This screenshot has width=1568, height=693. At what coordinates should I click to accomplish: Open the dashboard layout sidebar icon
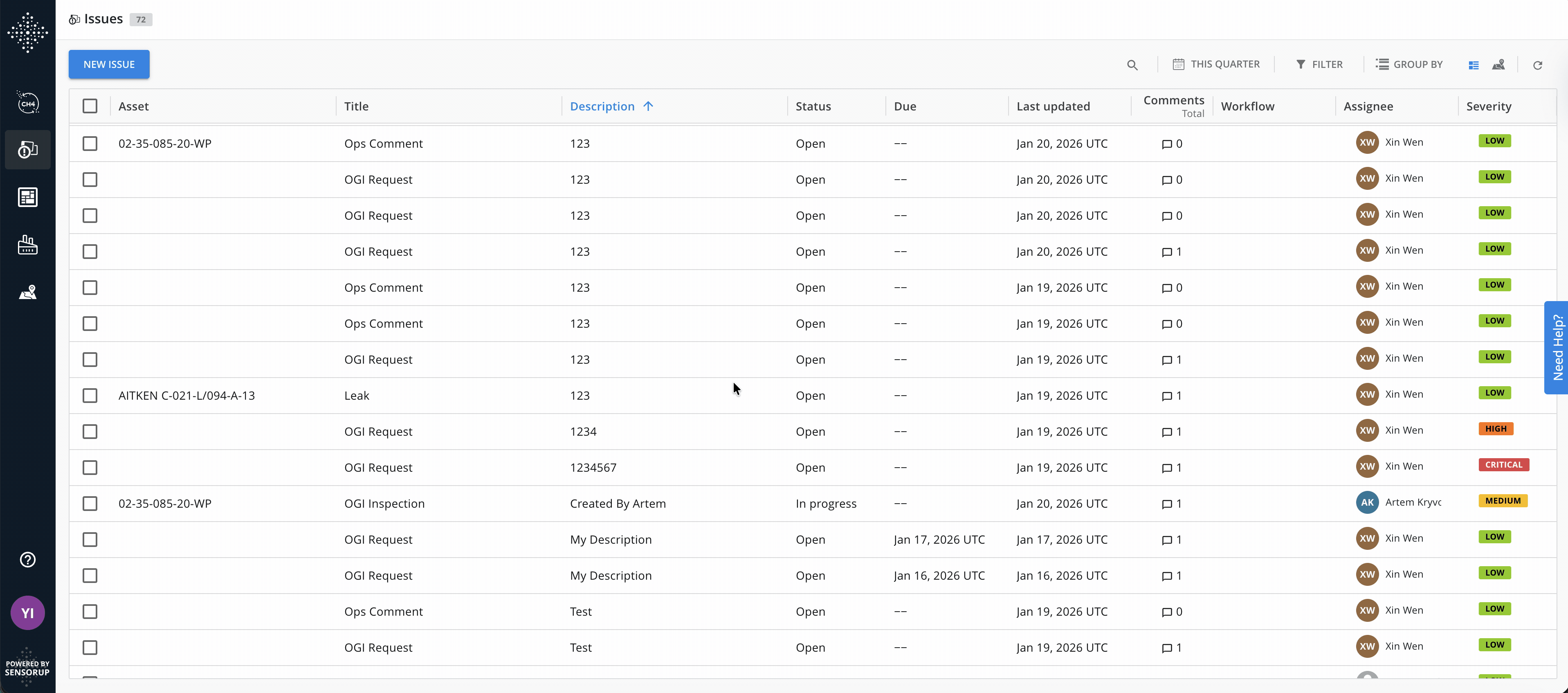click(27, 197)
